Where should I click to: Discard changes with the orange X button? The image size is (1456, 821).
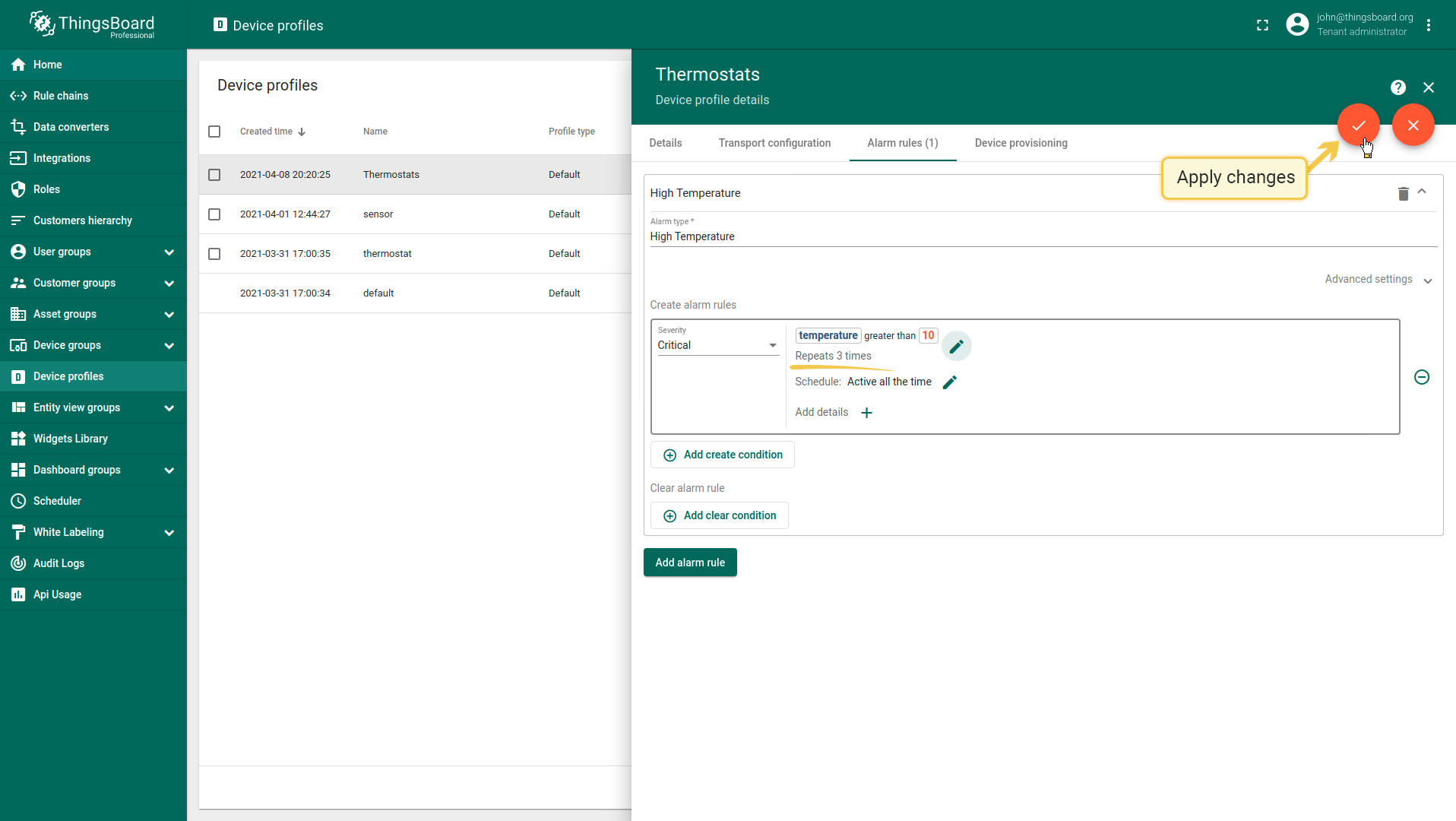coord(1413,125)
